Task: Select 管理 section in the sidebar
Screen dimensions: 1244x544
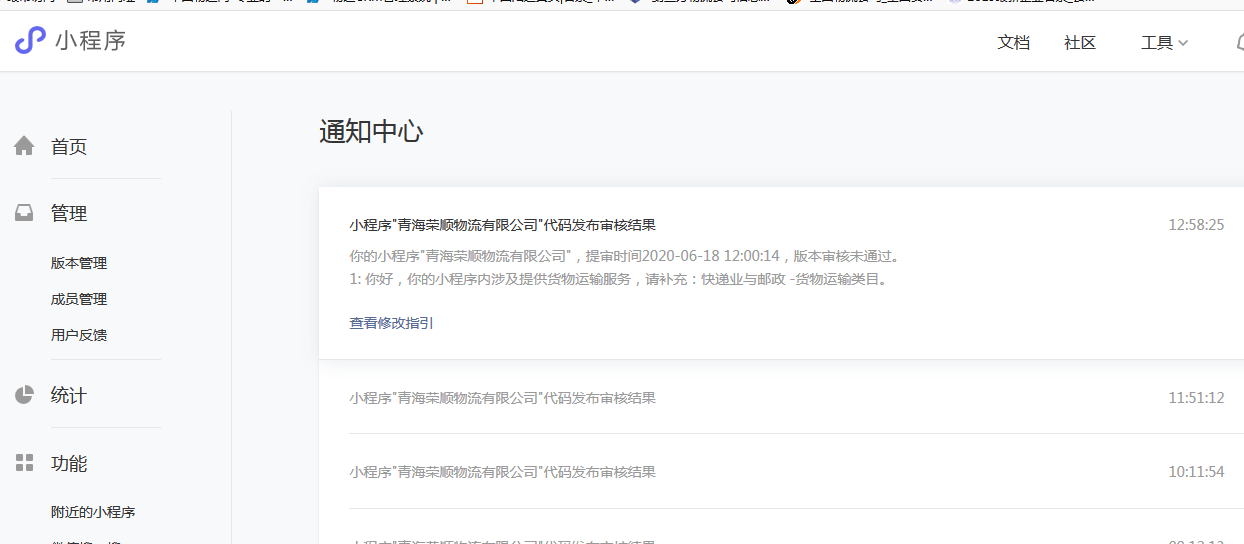Action: [x=69, y=213]
